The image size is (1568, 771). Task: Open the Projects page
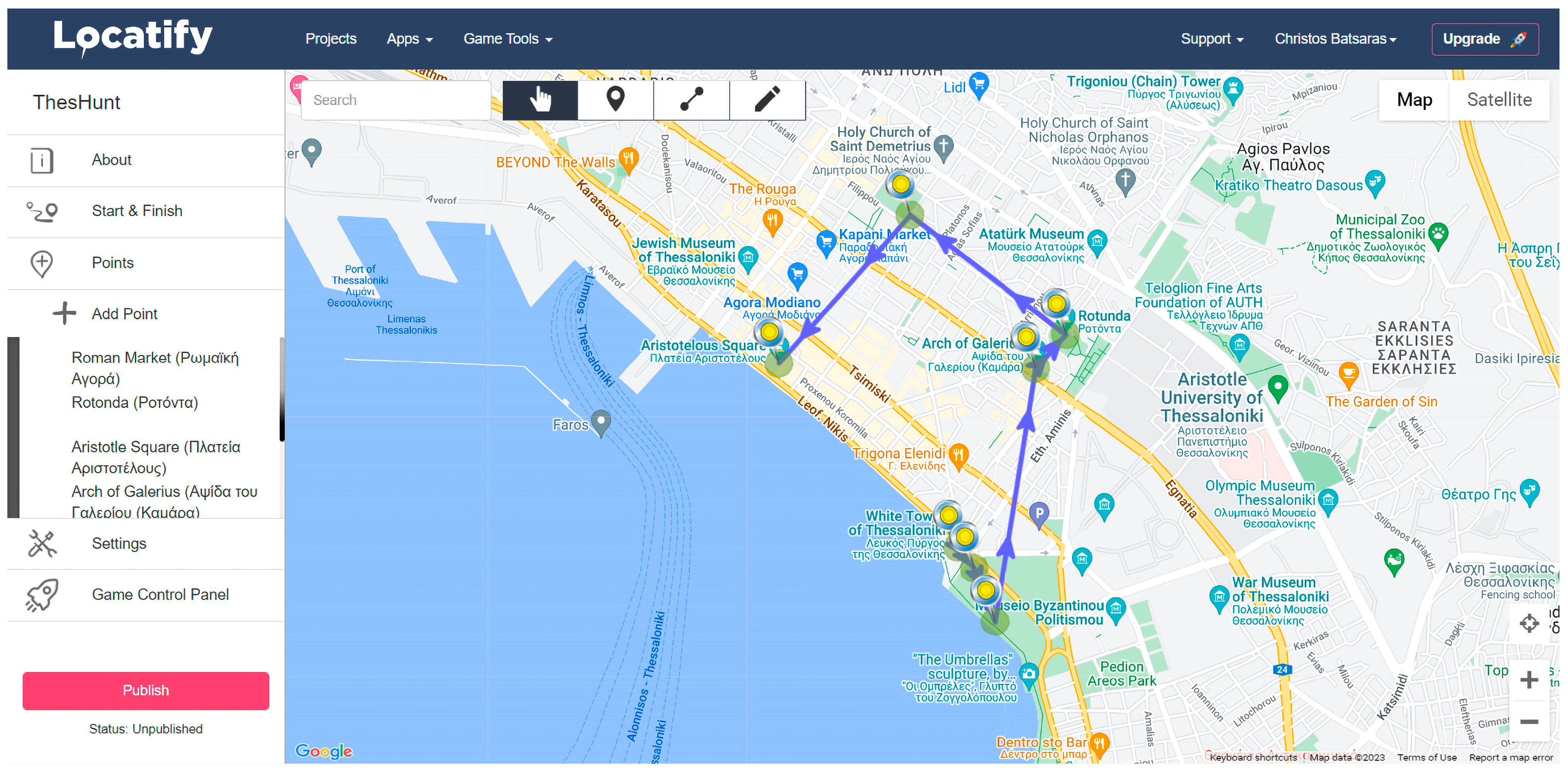(330, 39)
